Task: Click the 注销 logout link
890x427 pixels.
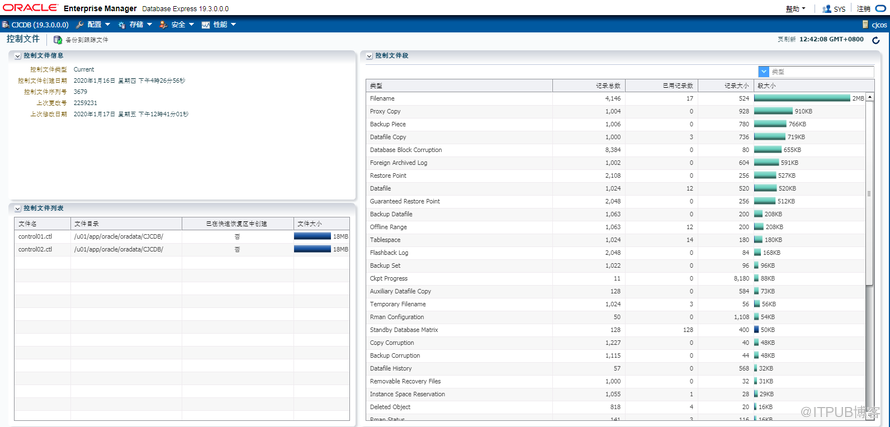Action: pyautogui.click(x=863, y=9)
